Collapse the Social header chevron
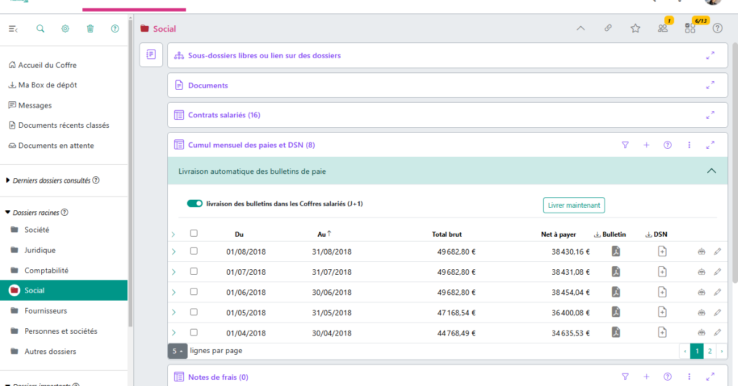 (x=581, y=28)
